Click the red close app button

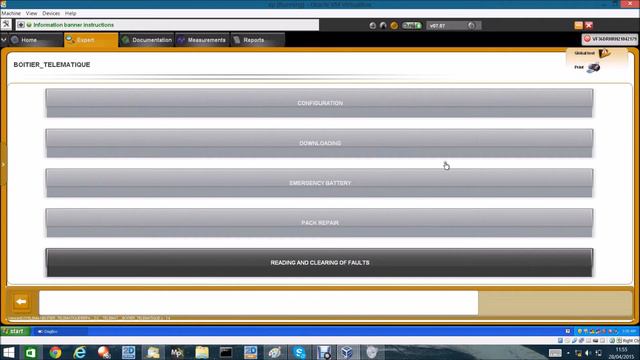click(x=589, y=25)
